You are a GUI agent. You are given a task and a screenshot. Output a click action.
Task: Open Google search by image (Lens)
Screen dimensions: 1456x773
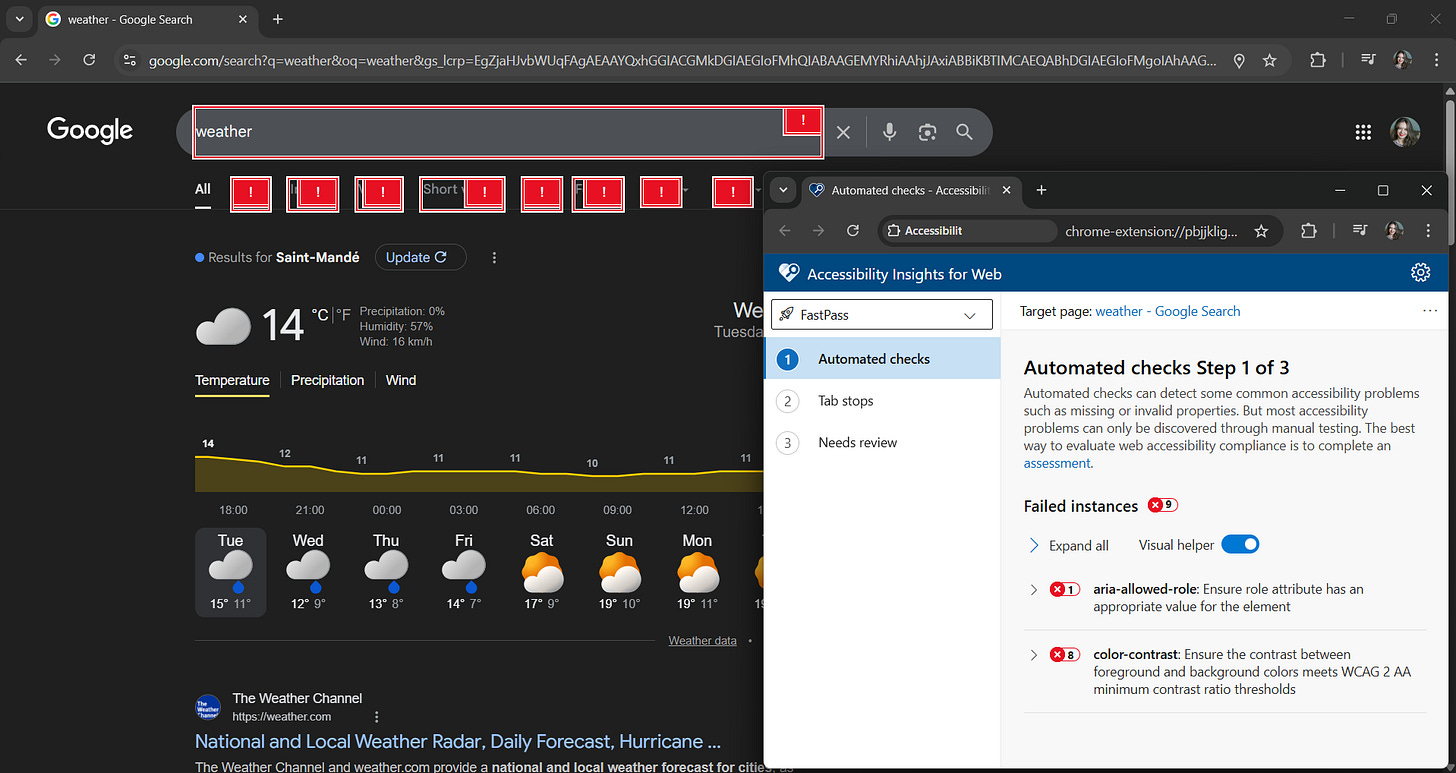[x=927, y=132]
